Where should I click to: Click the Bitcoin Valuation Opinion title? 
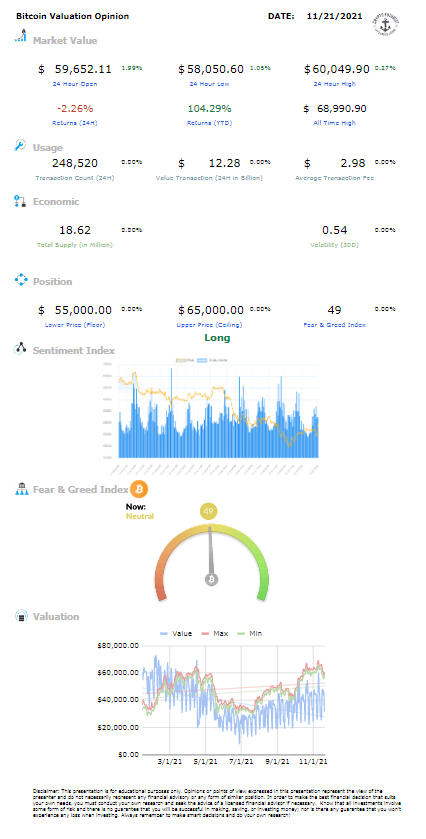click(73, 17)
